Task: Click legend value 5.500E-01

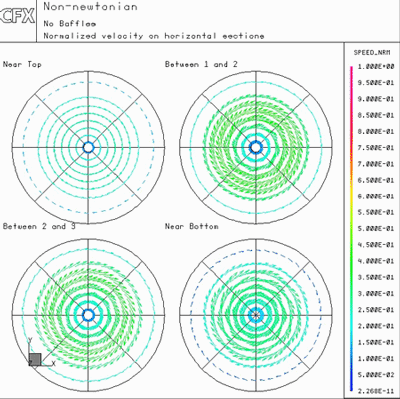Action: coord(376,212)
